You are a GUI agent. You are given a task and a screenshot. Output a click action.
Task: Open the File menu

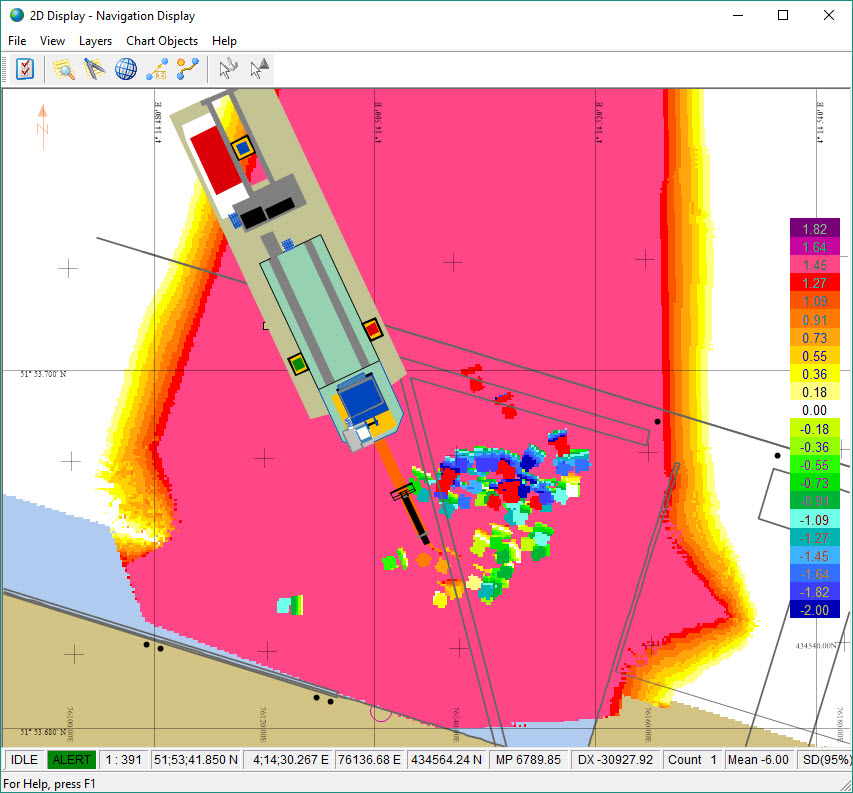pyautogui.click(x=17, y=41)
